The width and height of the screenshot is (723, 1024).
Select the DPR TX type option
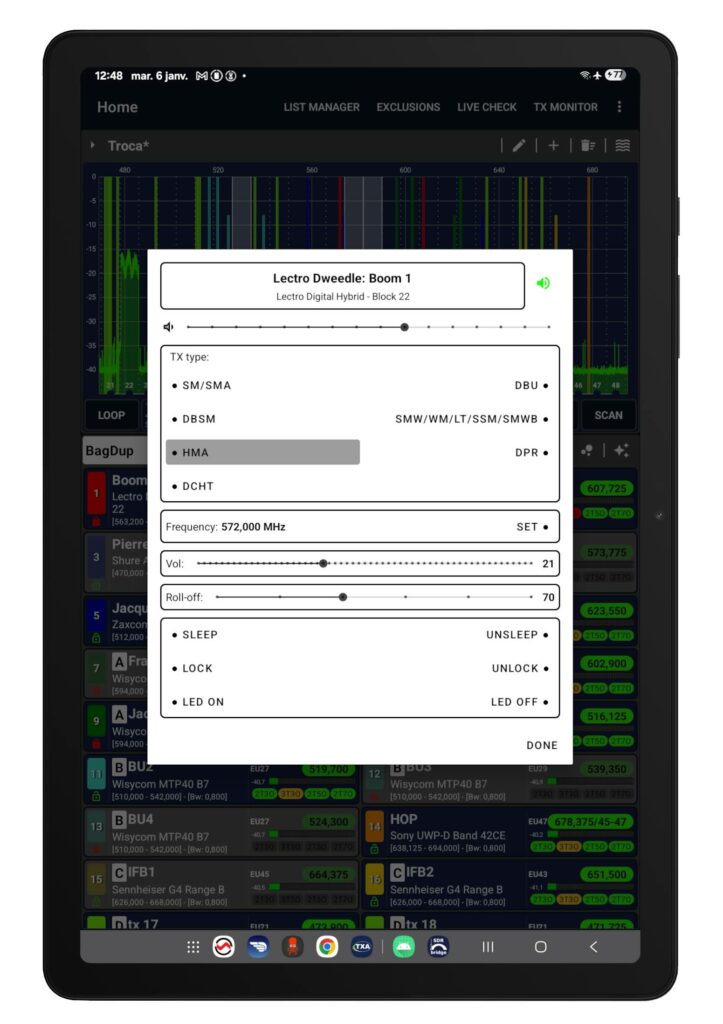point(532,453)
